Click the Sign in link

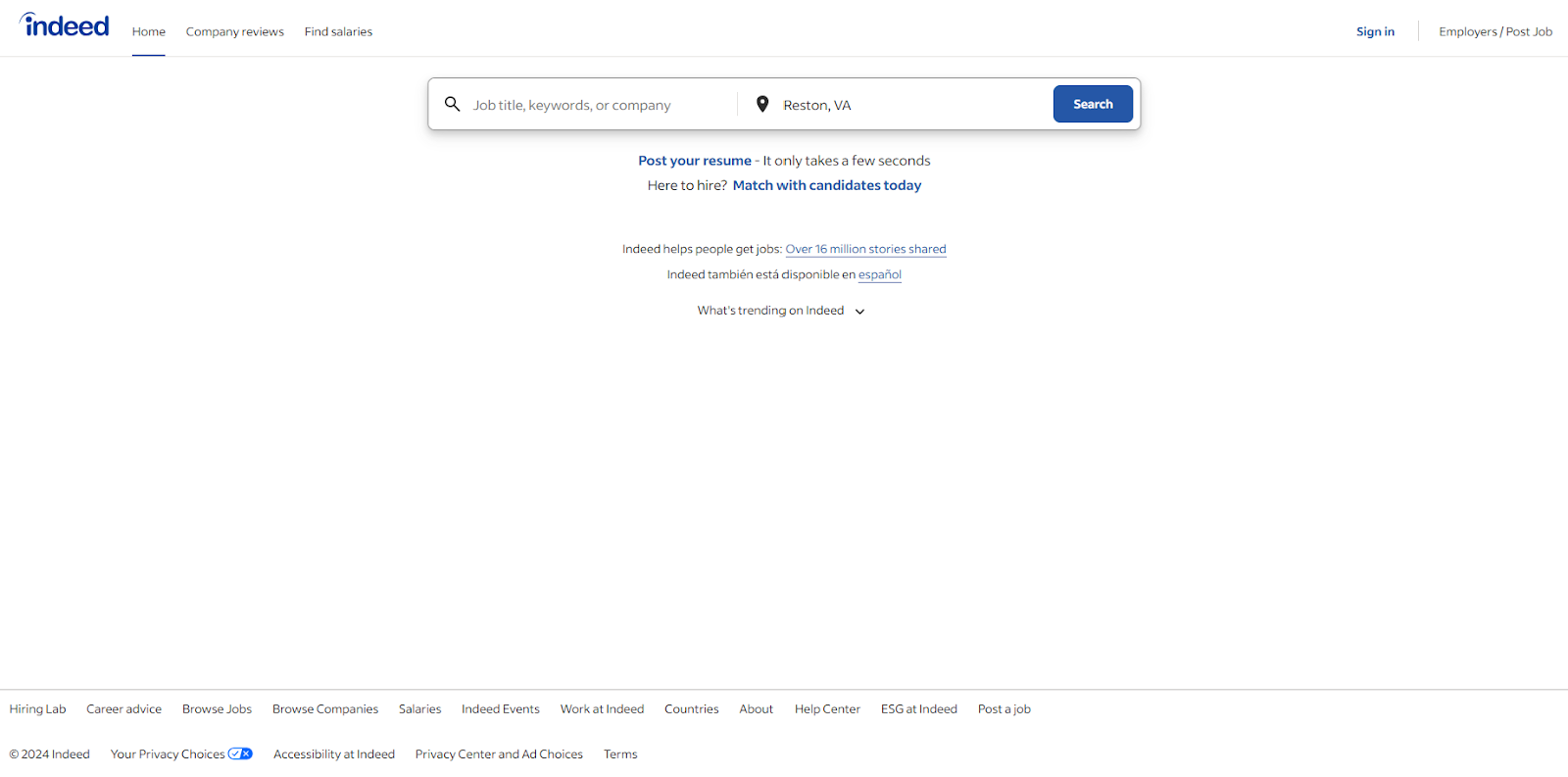pos(1375,31)
